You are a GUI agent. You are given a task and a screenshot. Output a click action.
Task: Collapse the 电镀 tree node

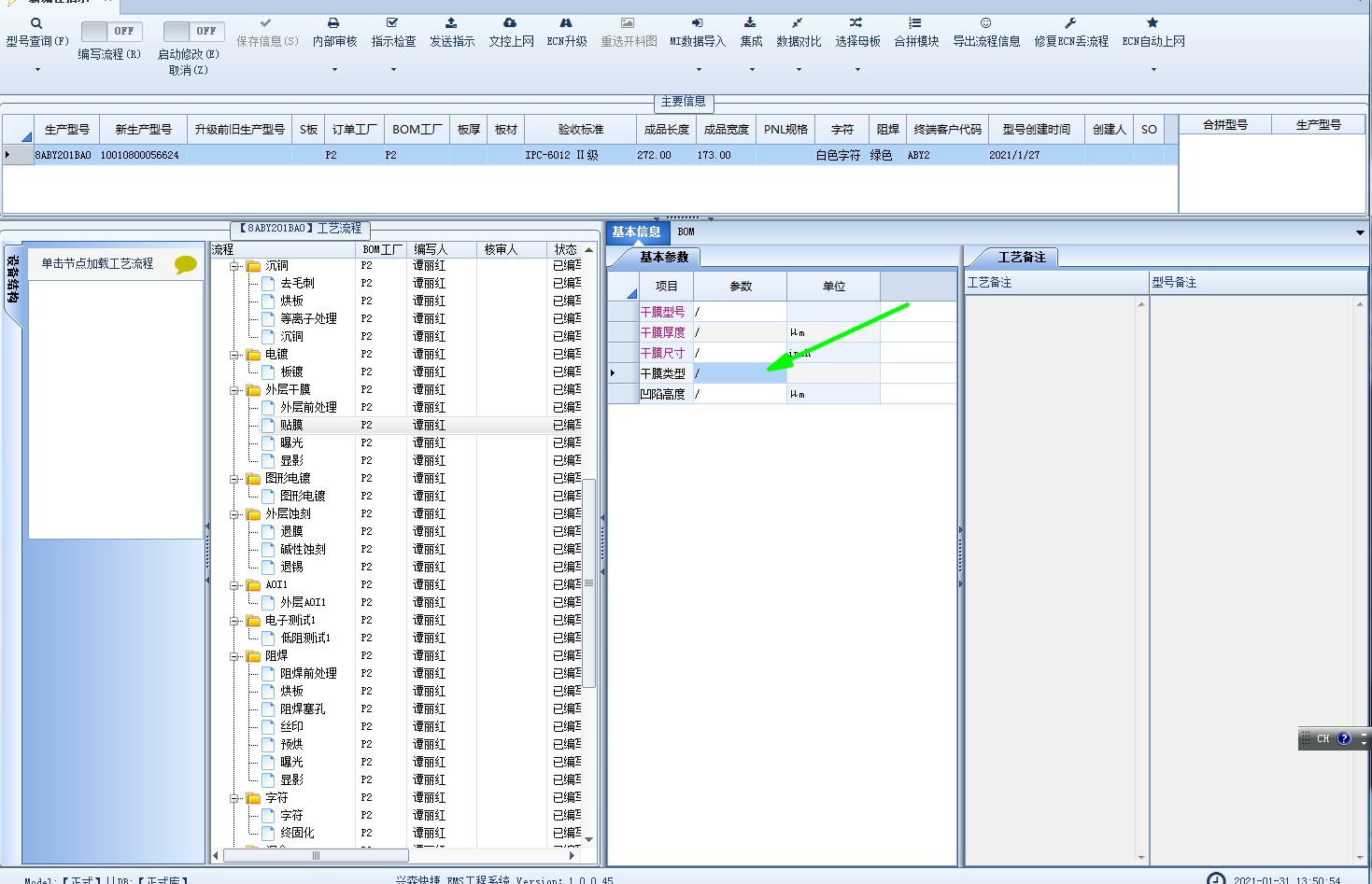coord(235,355)
